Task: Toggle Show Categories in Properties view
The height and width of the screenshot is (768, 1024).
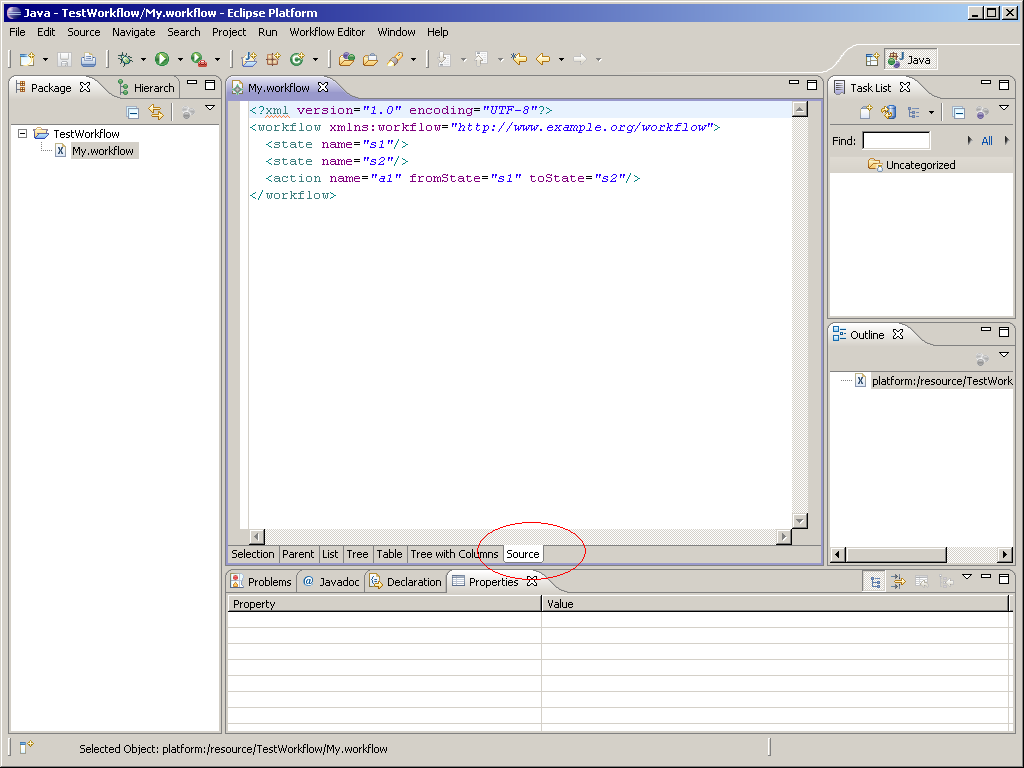Action: [x=875, y=582]
